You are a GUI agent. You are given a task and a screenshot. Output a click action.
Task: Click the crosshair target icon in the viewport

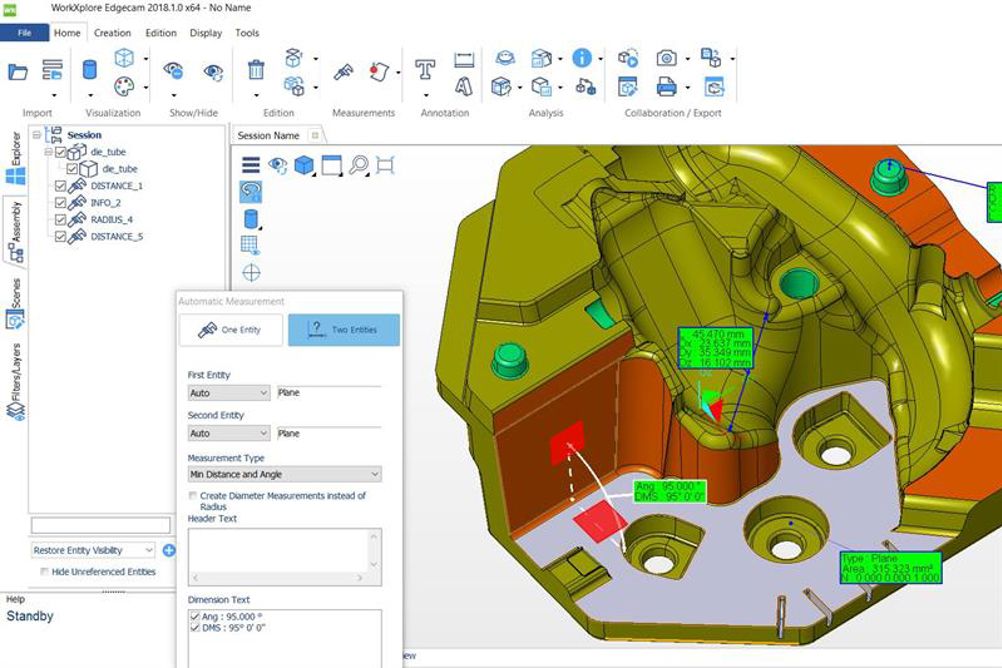(251, 273)
